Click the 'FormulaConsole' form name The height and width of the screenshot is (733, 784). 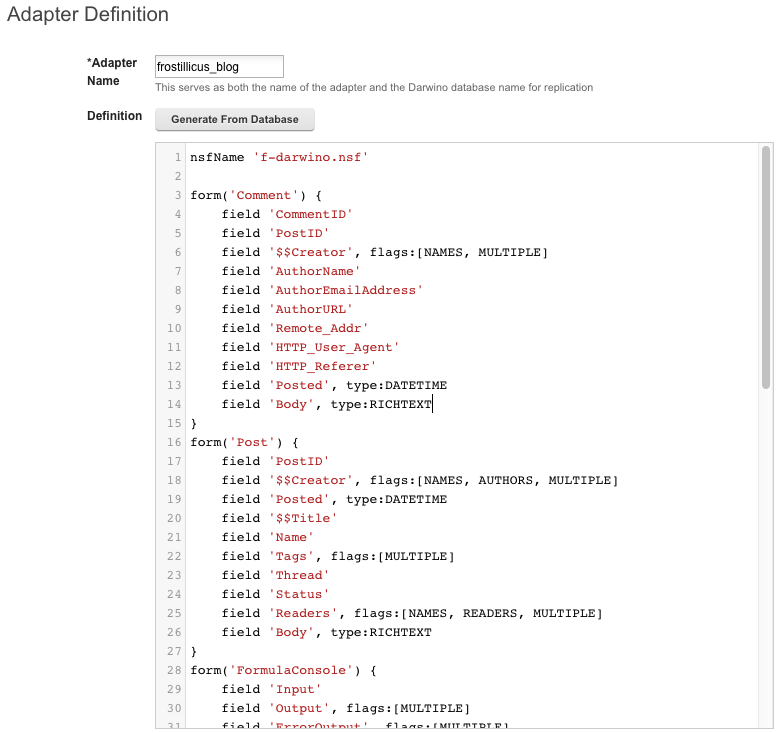pos(292,671)
